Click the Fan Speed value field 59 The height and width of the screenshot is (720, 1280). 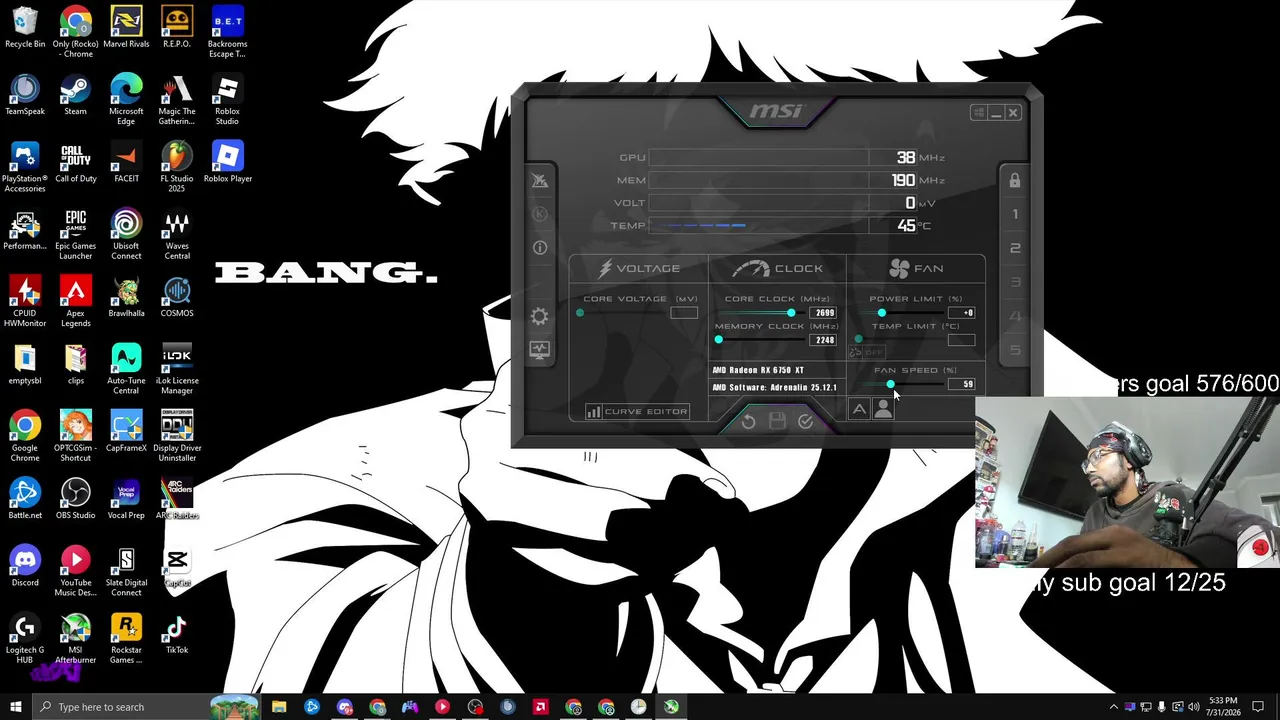961,384
